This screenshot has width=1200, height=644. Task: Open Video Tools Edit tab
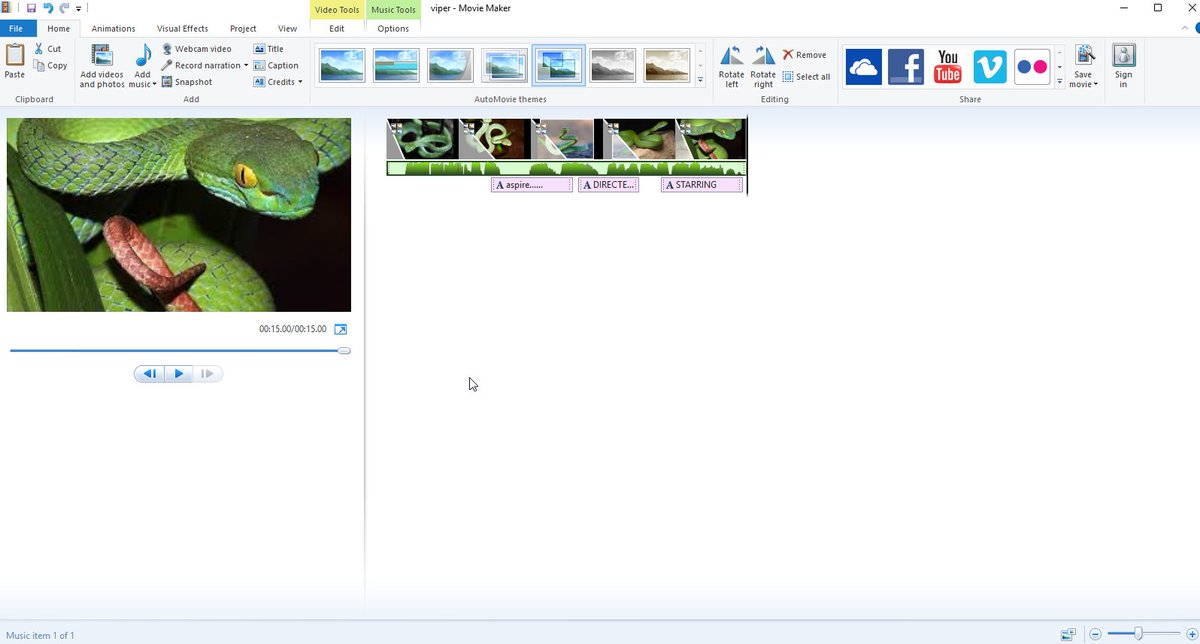point(337,28)
